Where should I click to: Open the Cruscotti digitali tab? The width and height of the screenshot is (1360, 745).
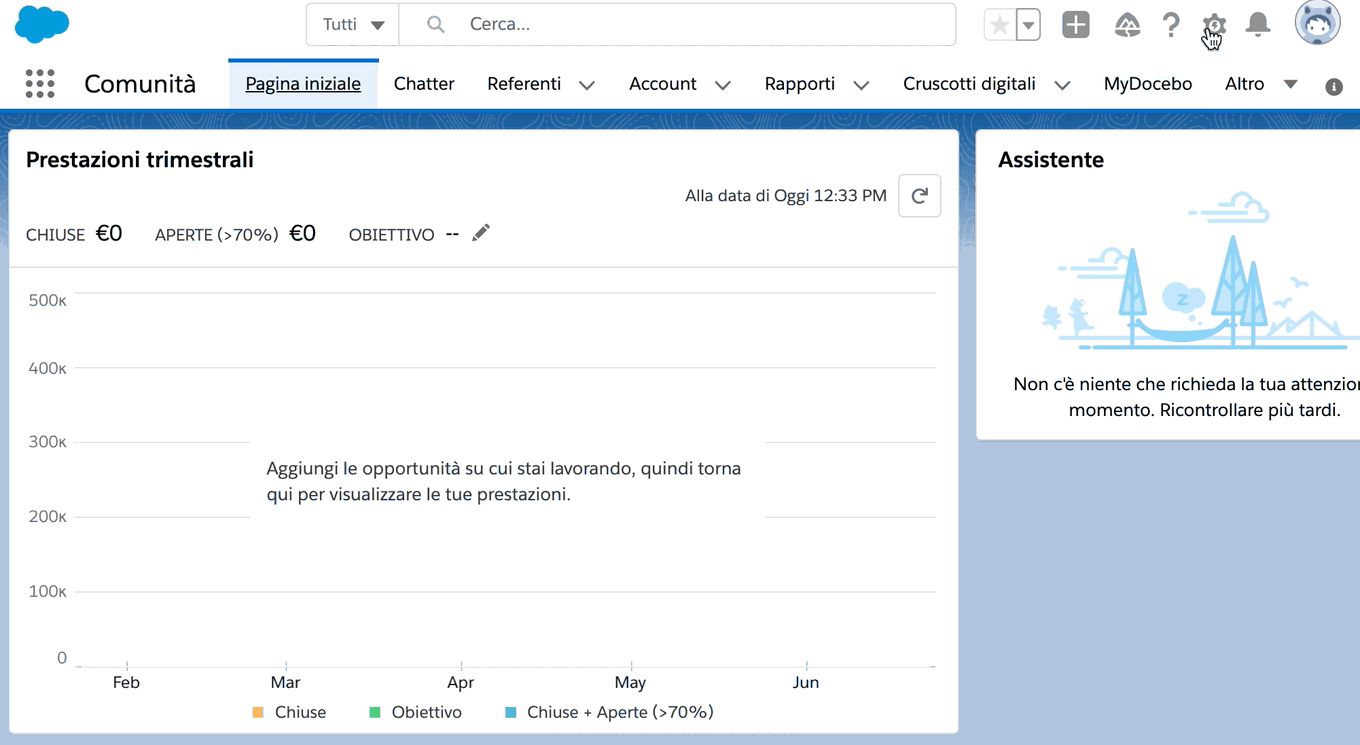click(969, 84)
